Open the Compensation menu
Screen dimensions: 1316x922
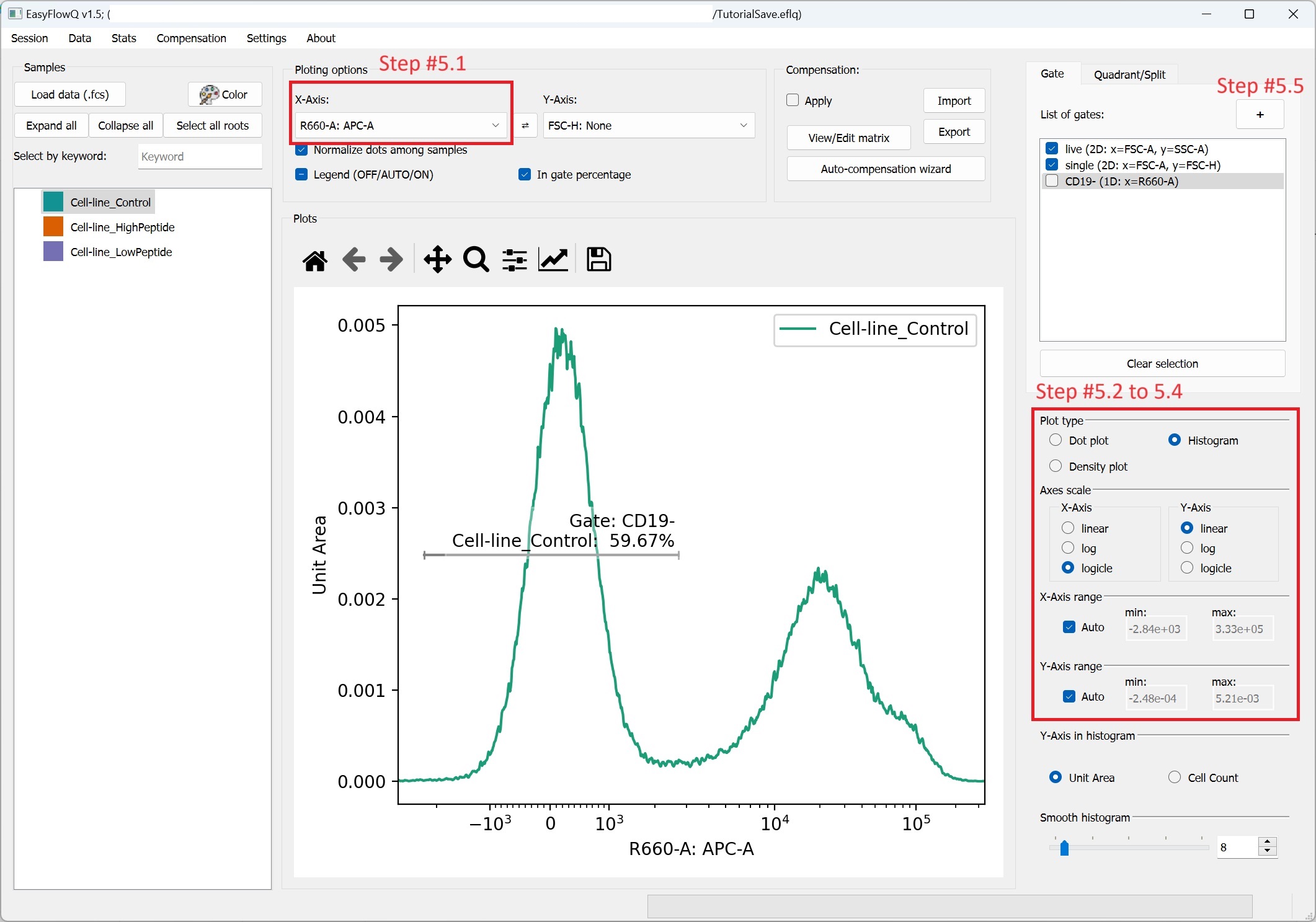pyautogui.click(x=192, y=38)
